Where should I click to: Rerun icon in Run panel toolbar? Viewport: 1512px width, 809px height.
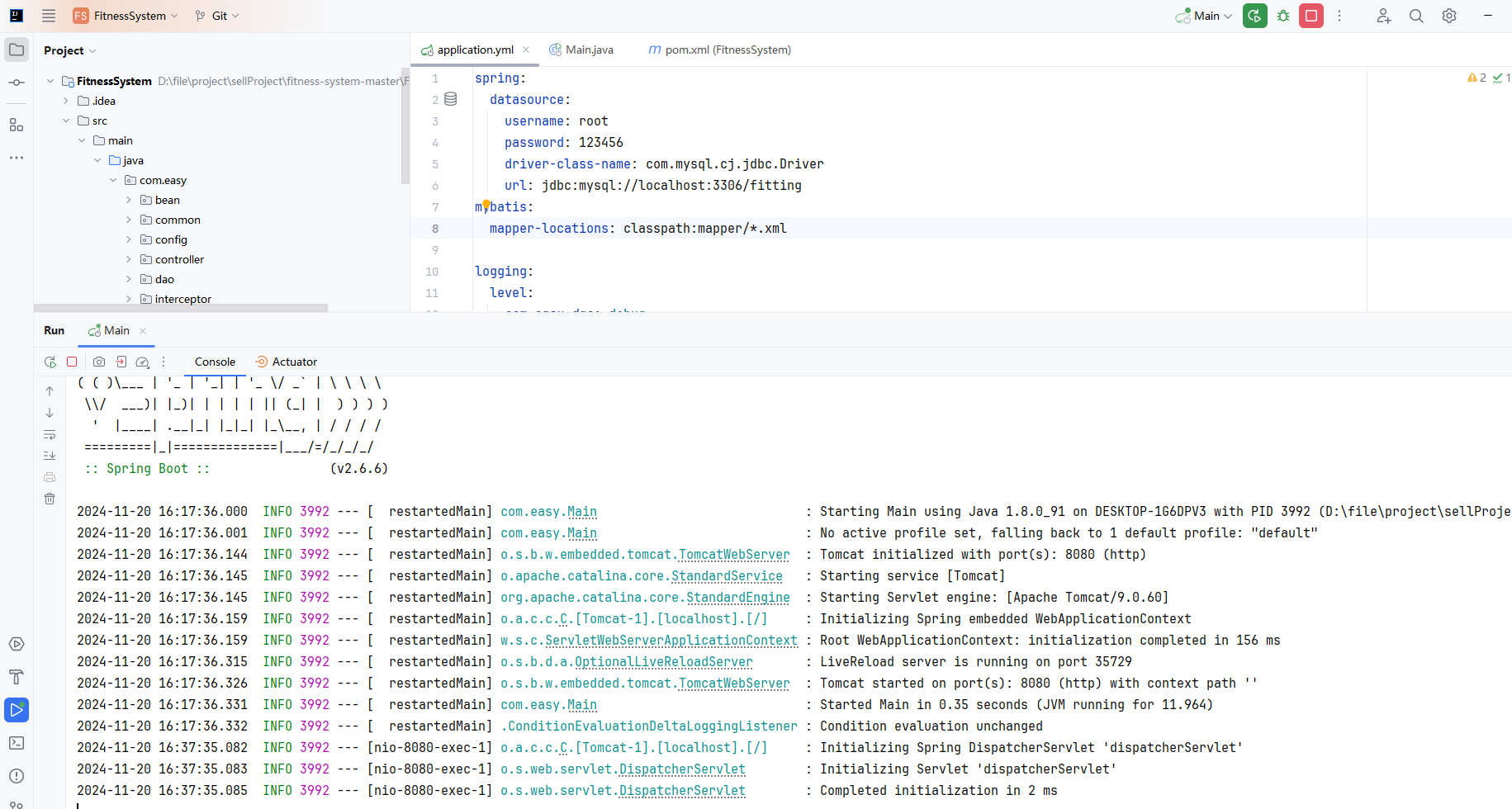[50, 362]
